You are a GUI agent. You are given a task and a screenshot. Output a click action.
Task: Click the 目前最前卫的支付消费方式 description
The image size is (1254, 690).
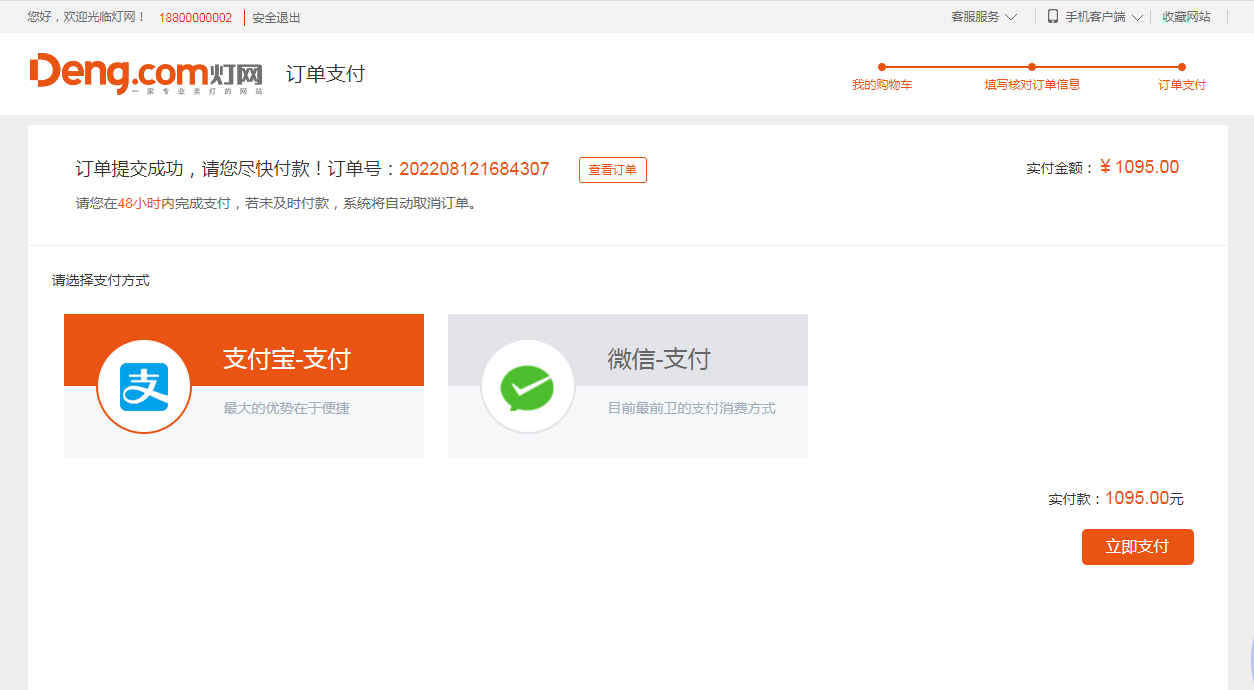[x=692, y=408]
